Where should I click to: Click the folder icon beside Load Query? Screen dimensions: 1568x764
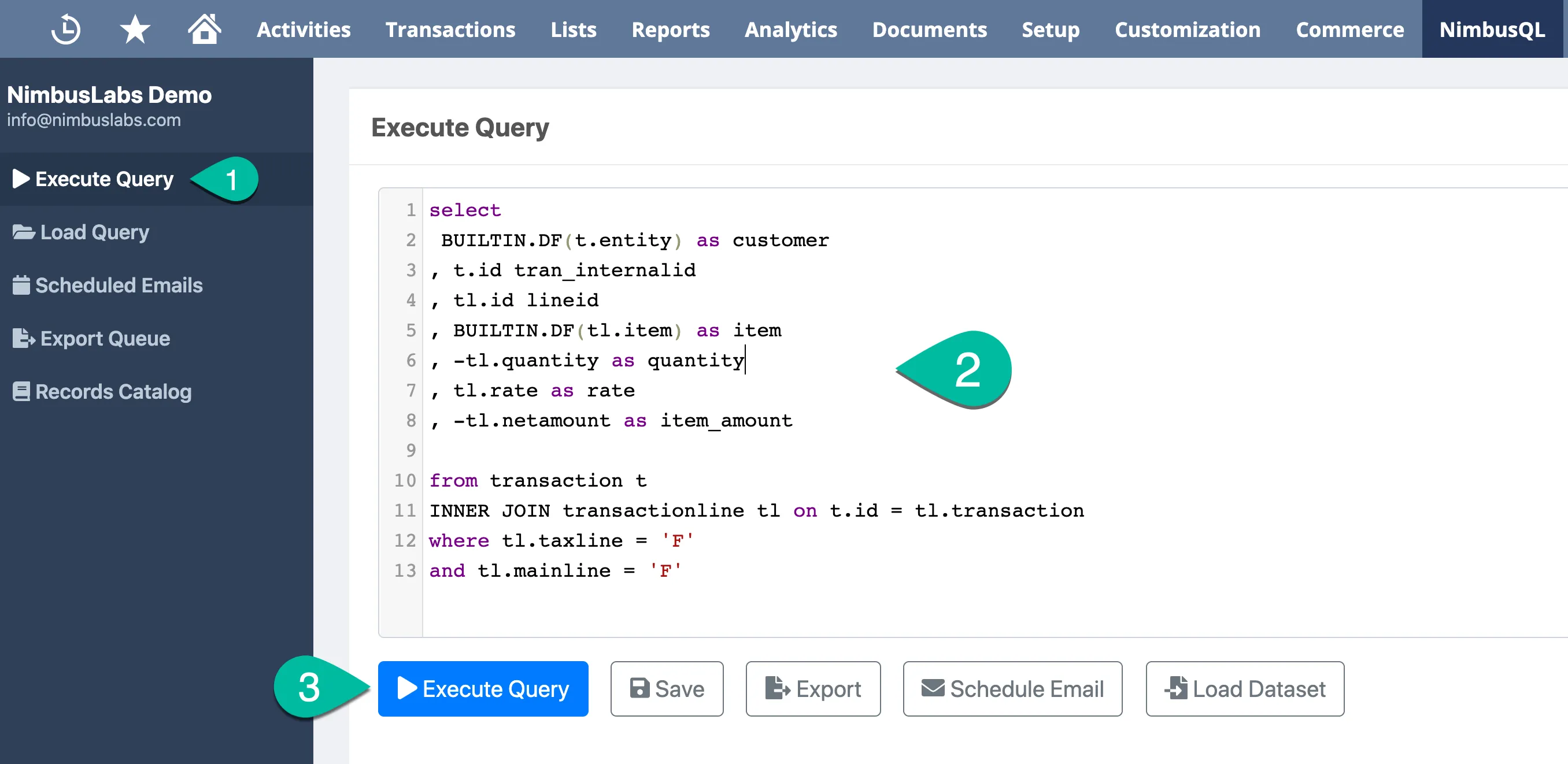tap(24, 232)
